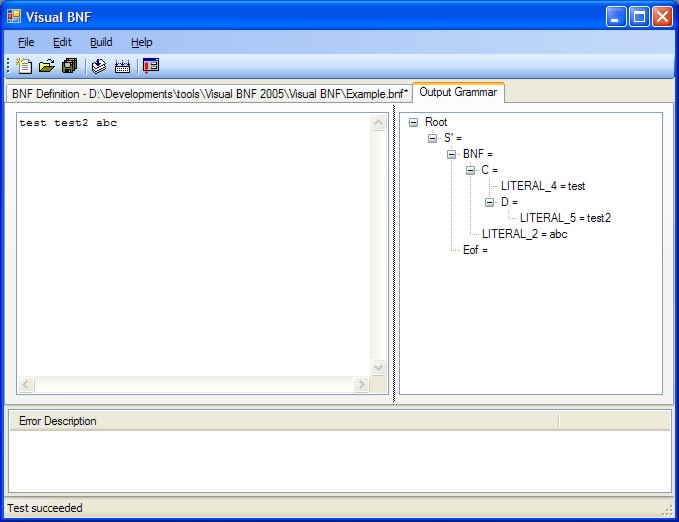Click the Save All toolbar icon
The width and height of the screenshot is (679, 522).
pos(69,66)
